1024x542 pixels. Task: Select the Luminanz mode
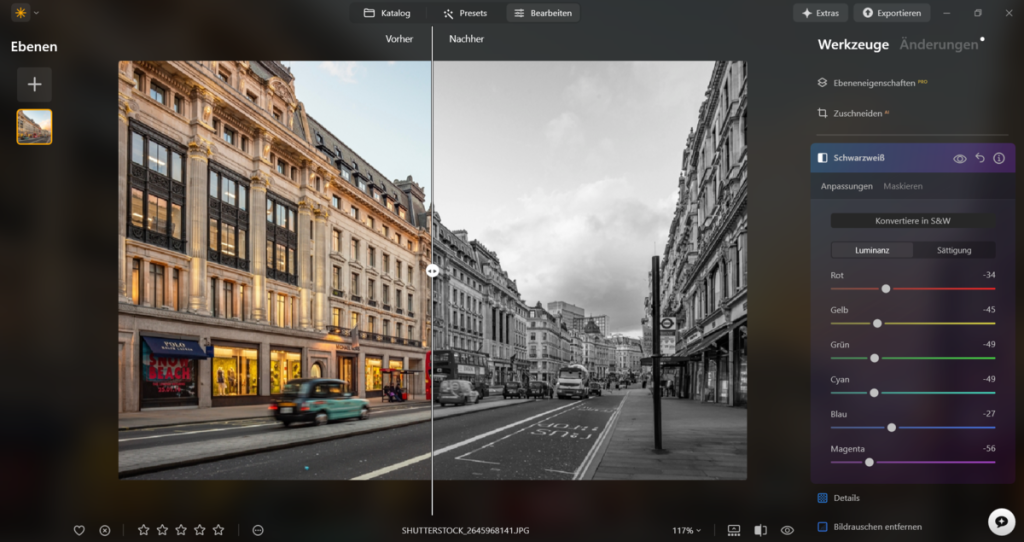[872, 250]
